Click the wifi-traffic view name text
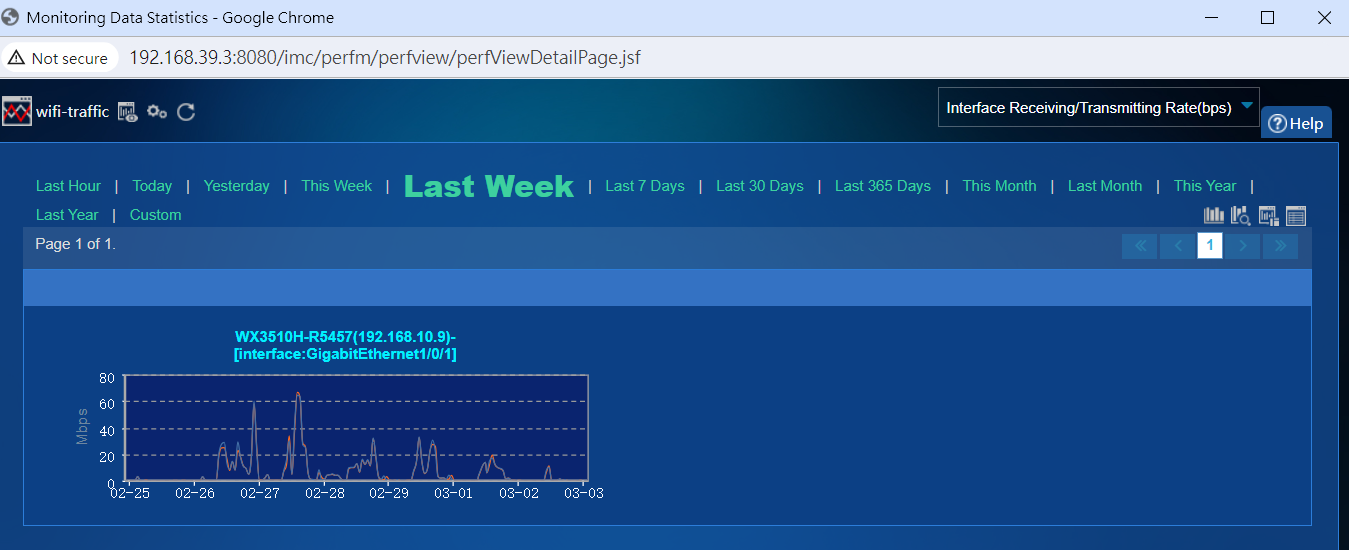The image size is (1349, 550). point(72,112)
